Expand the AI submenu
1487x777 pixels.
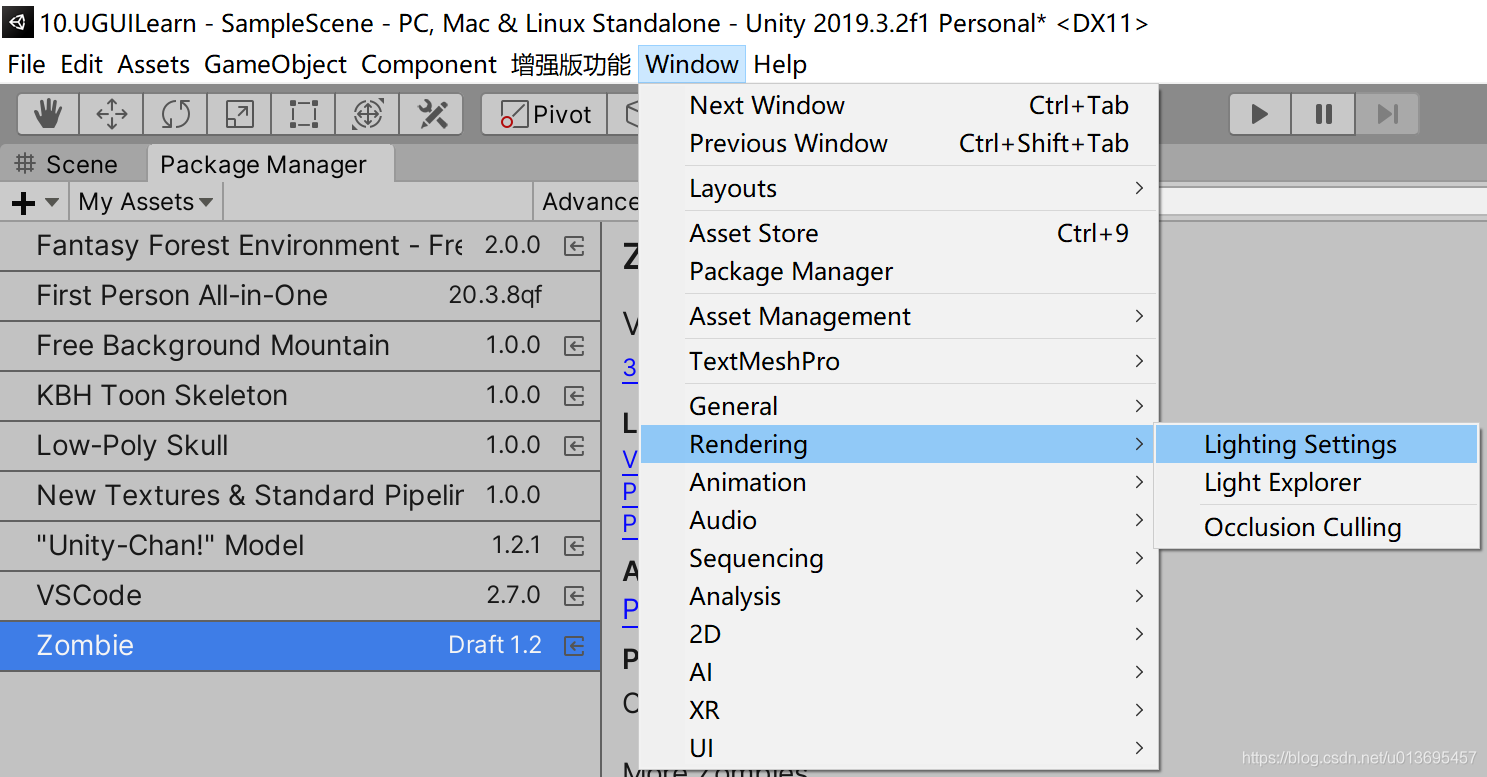(x=898, y=672)
